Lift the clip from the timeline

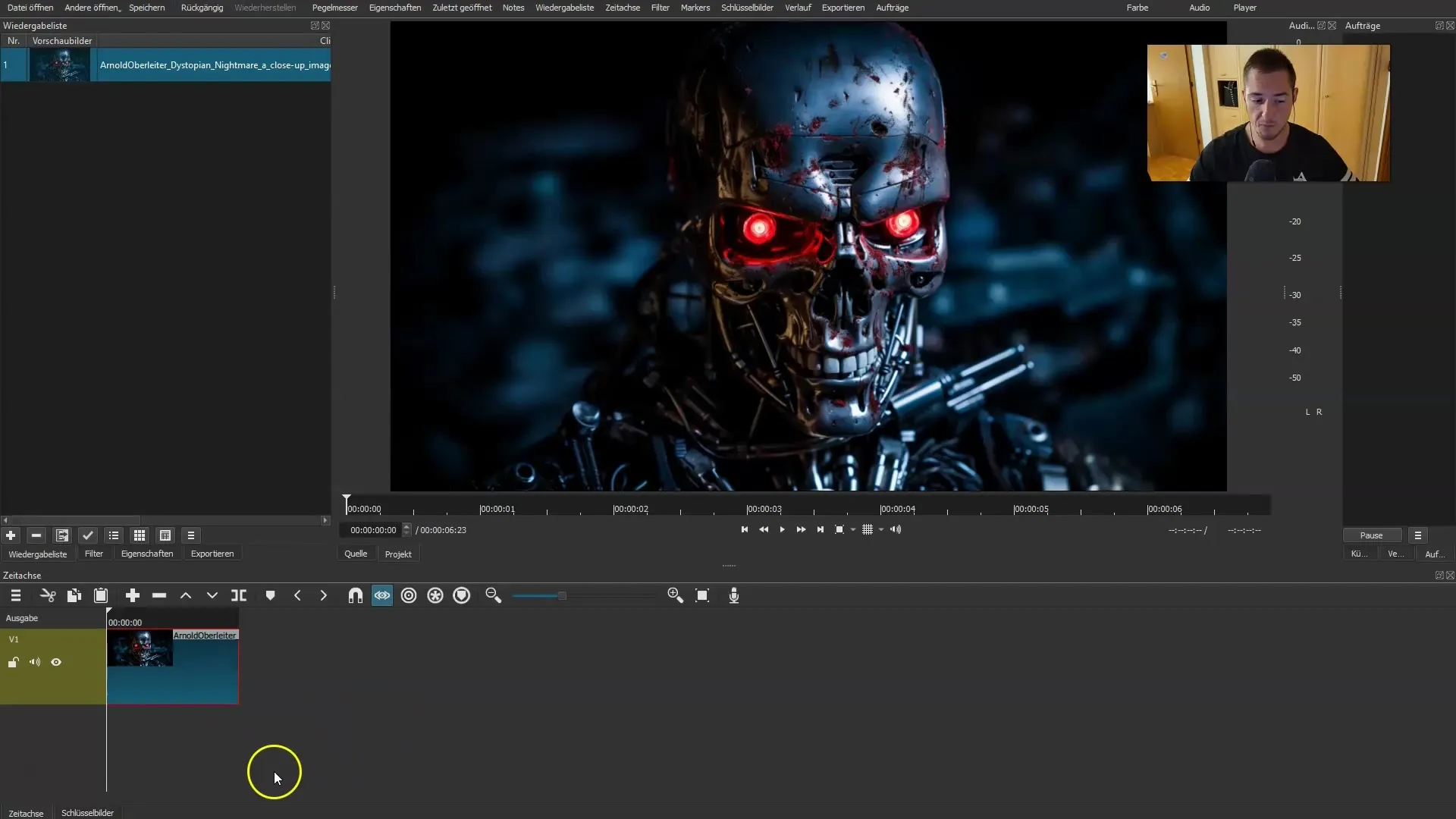pos(186,596)
